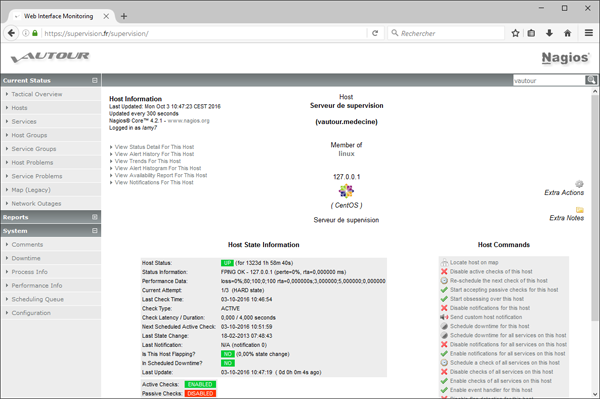Click megaphone icon for custom host notification
The width and height of the screenshot is (600, 399).
[x=444, y=317]
